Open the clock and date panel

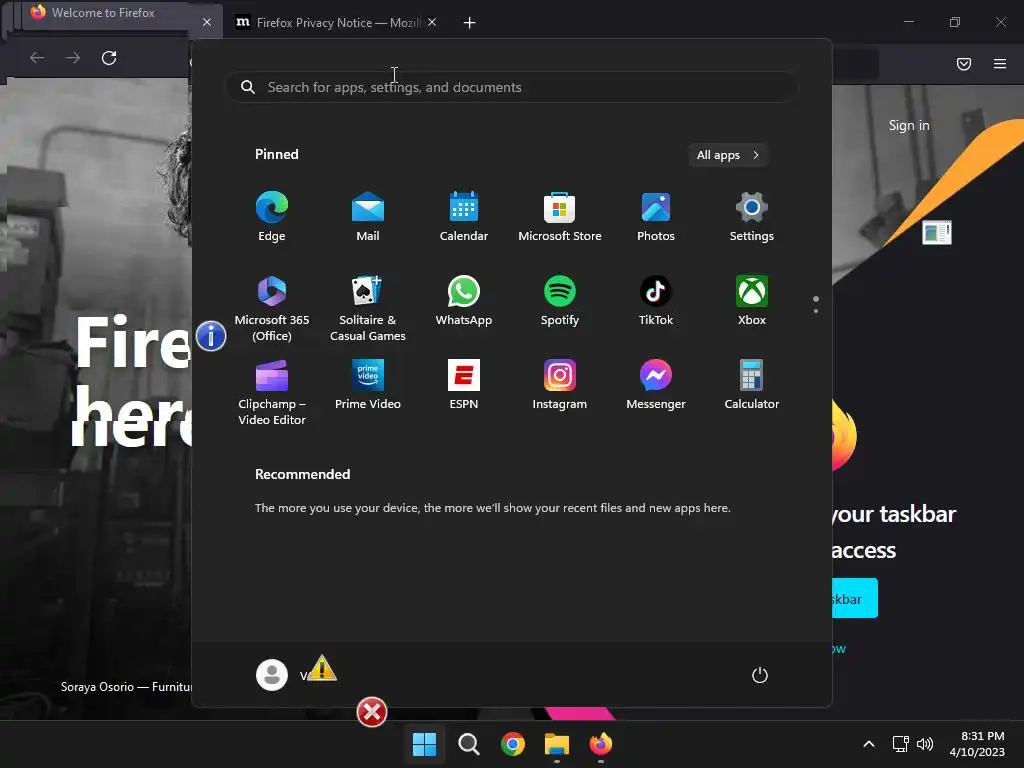click(x=977, y=744)
